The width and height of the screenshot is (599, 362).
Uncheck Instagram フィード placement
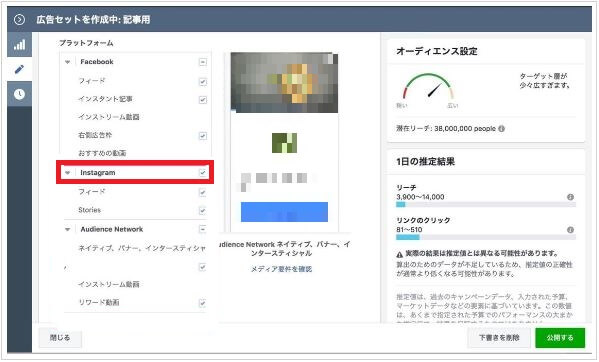(202, 192)
